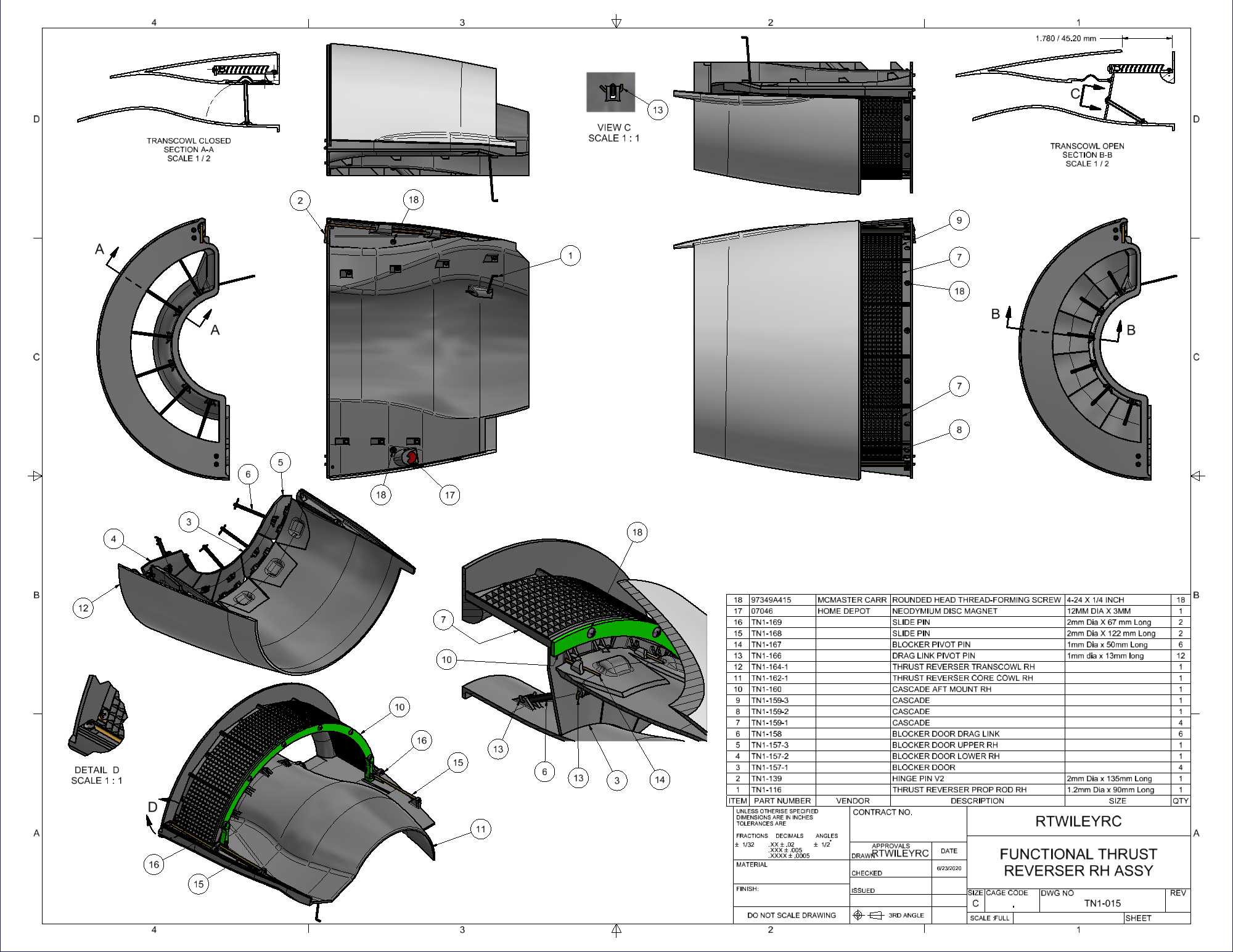Image resolution: width=1233 pixels, height=952 pixels.
Task: Click balloon 17 near the red magnet
Action: pyautogui.click(x=450, y=495)
